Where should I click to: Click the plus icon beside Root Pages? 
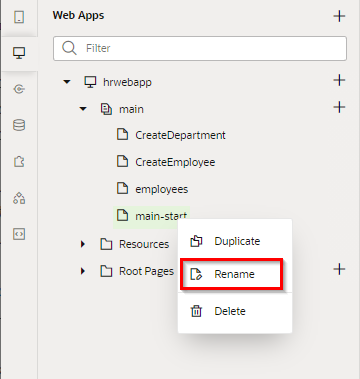click(339, 269)
